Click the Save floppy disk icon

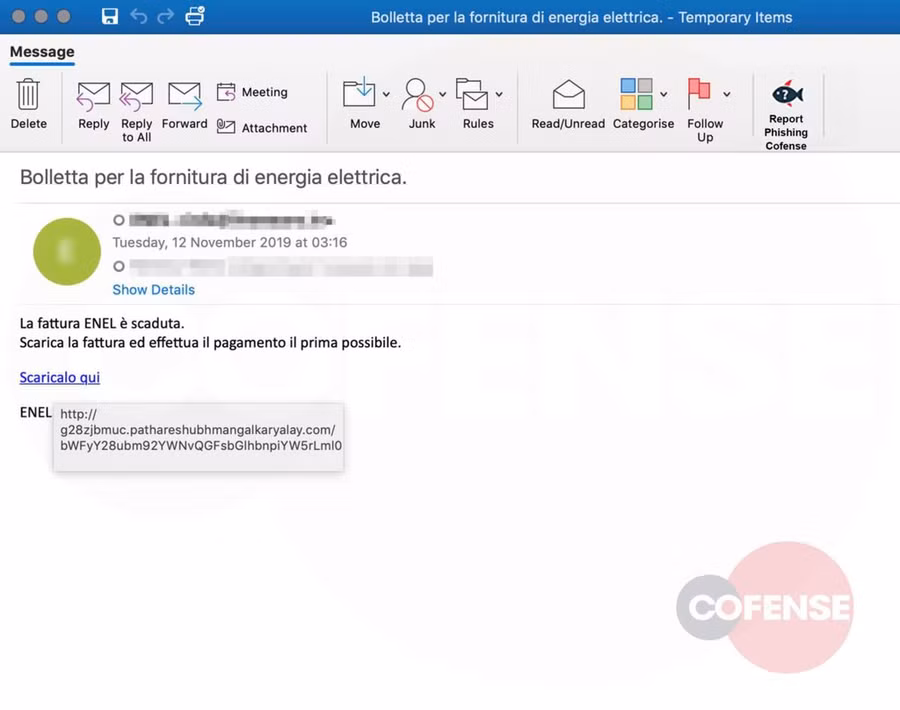click(110, 17)
